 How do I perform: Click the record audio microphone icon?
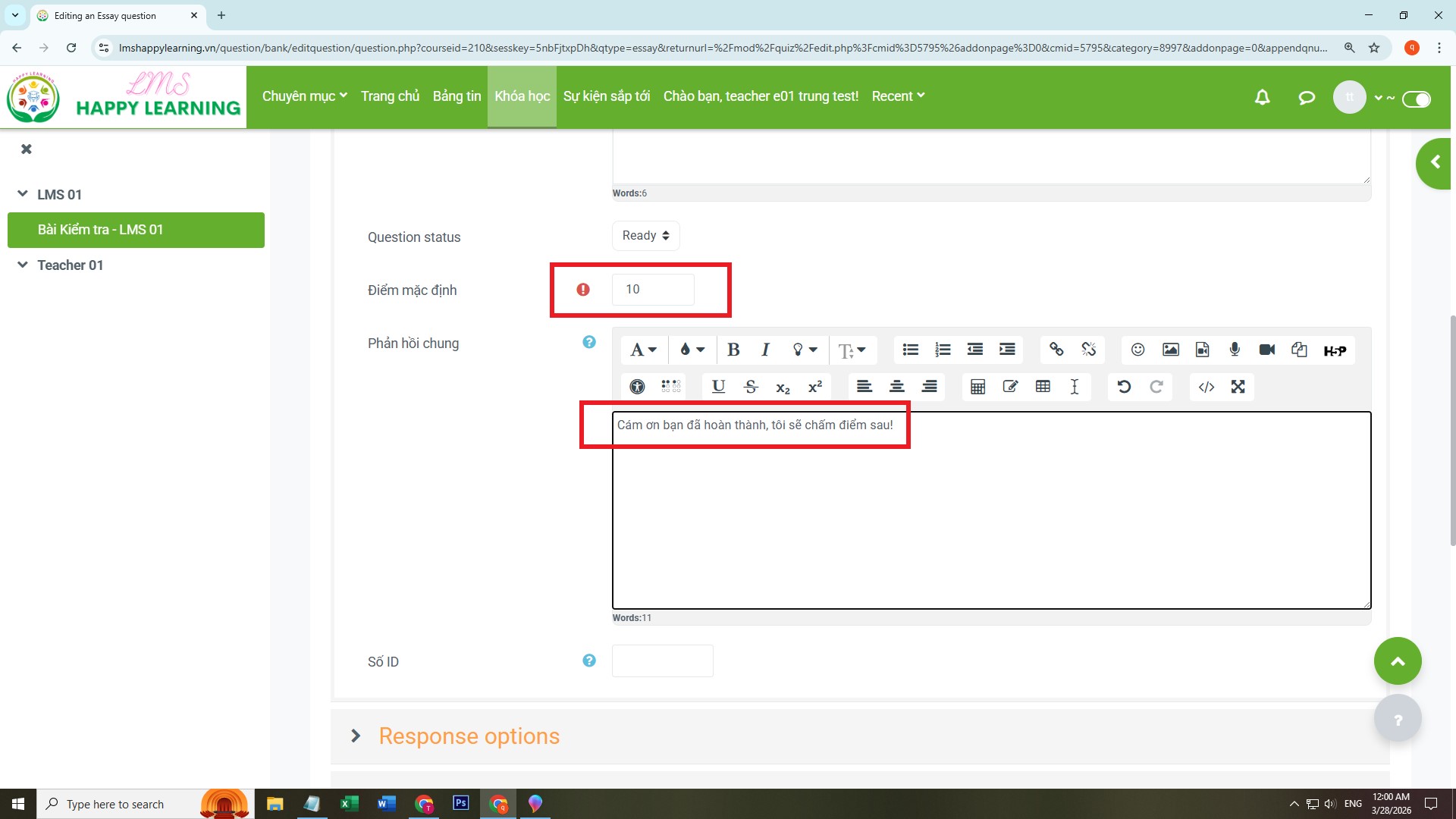pos(1235,350)
